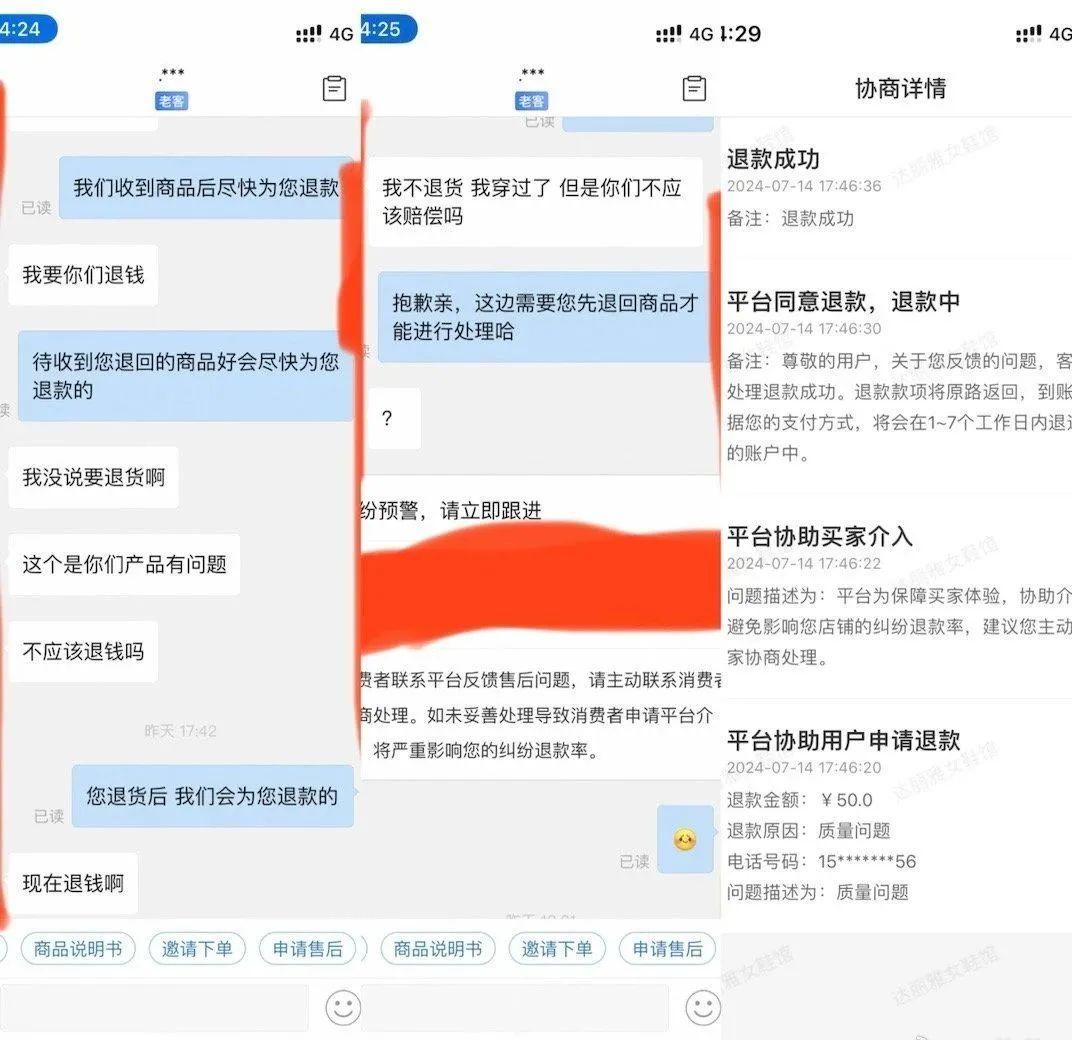Tap the smiley emoji icon in the middle input bar
1072x1040 pixels.
coord(702,1010)
